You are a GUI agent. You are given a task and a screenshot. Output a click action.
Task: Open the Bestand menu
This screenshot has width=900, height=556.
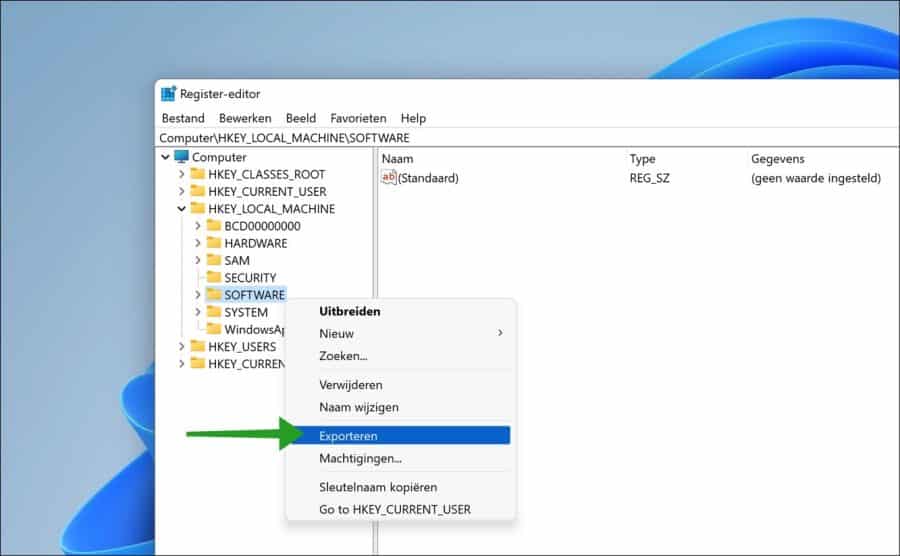pyautogui.click(x=183, y=118)
